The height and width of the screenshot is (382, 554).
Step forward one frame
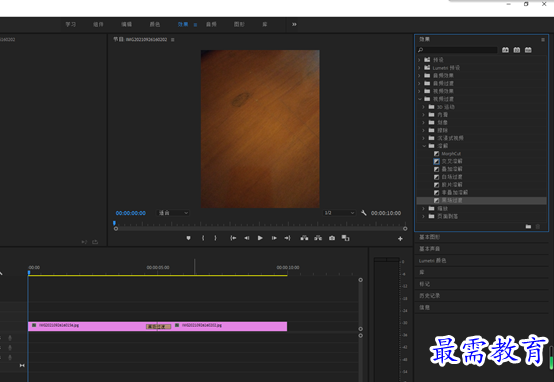click(274, 238)
